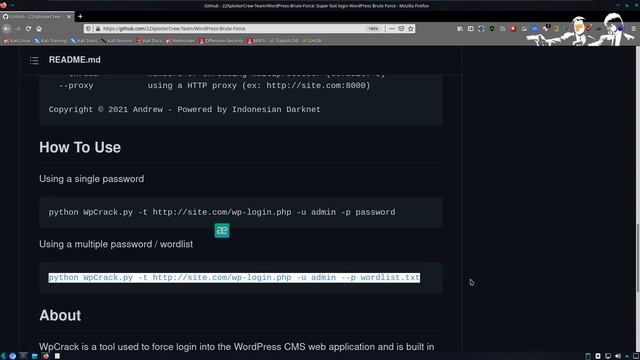This screenshot has height=360, width=640.
Task: Open the Offensive Security bookmark
Action: [221, 41]
